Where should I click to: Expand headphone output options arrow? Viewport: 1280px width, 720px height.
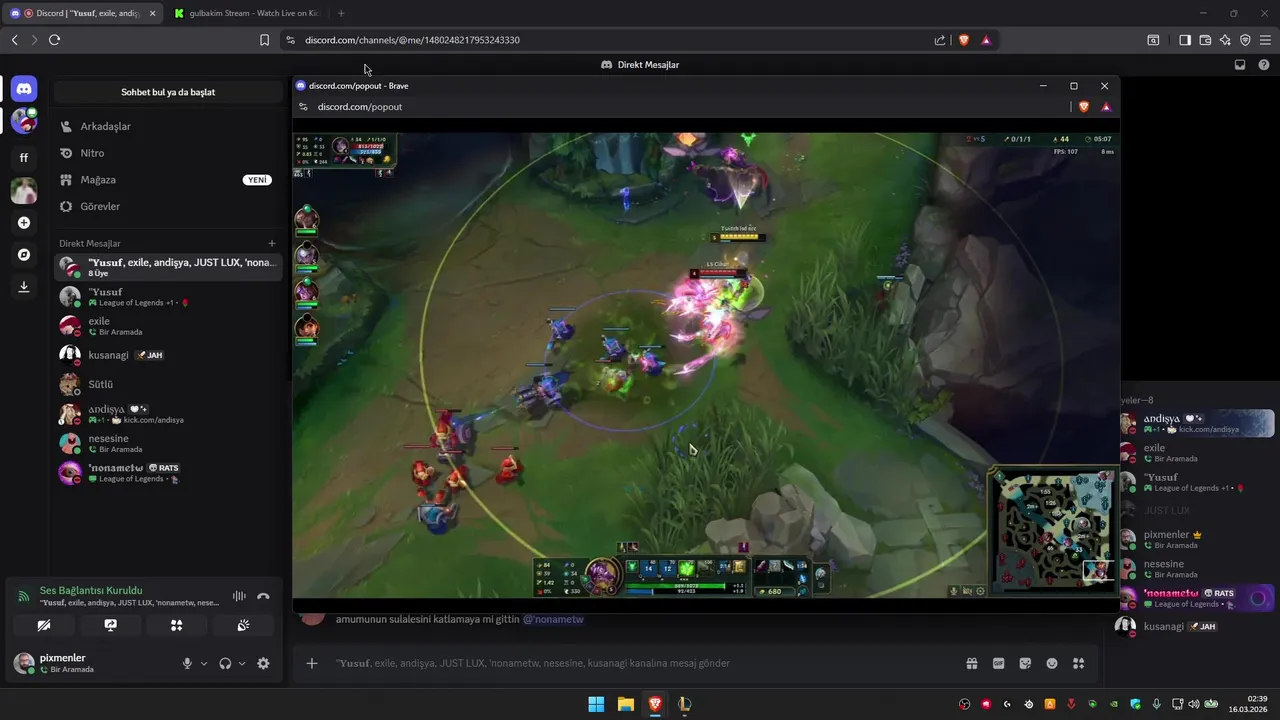[242, 663]
